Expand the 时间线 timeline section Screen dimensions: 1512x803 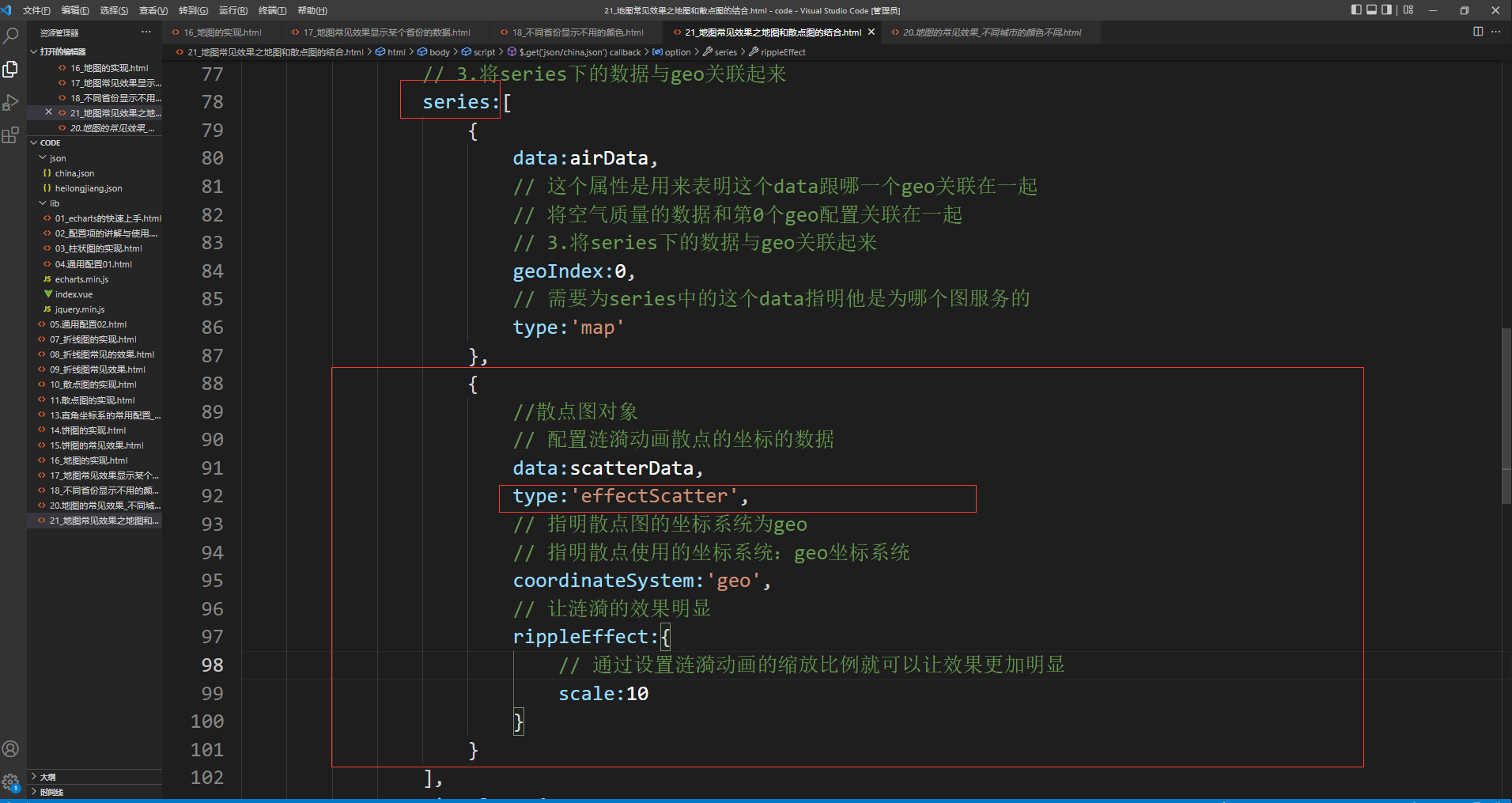point(51,792)
